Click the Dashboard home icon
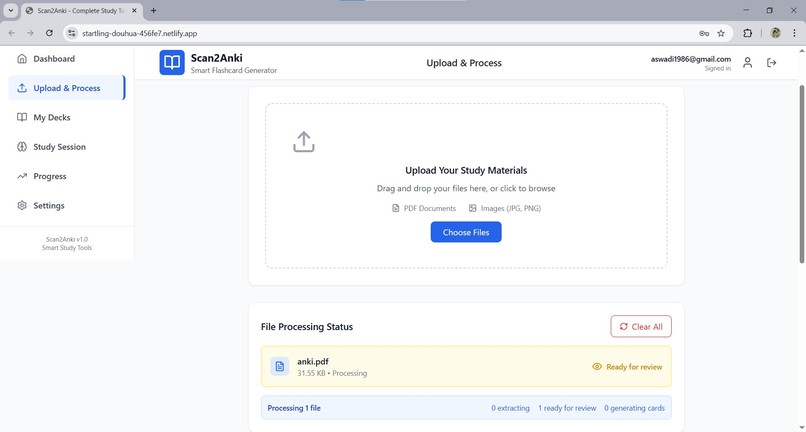 (x=22, y=59)
